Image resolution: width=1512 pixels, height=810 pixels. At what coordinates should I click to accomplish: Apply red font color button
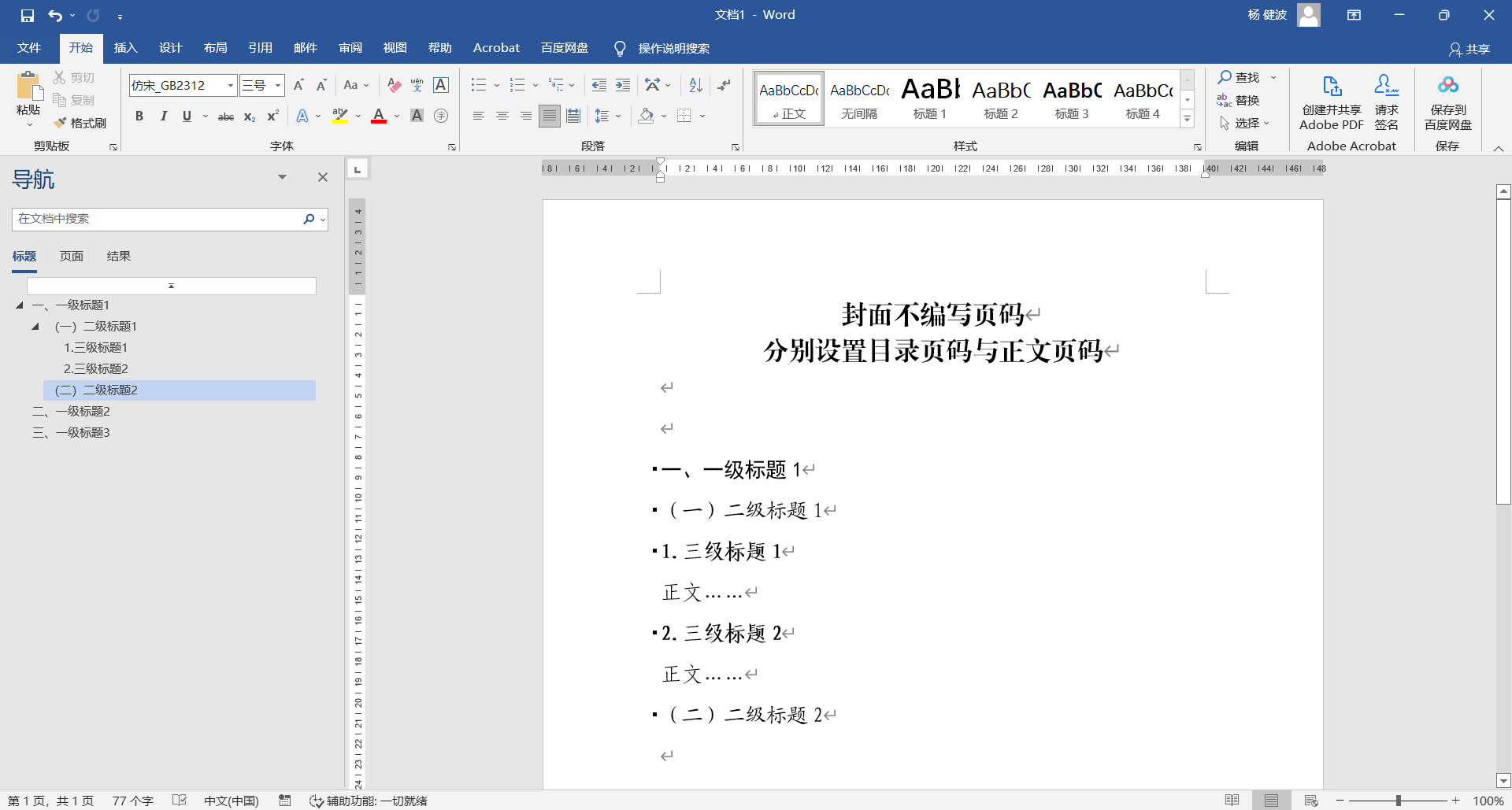pyautogui.click(x=379, y=117)
